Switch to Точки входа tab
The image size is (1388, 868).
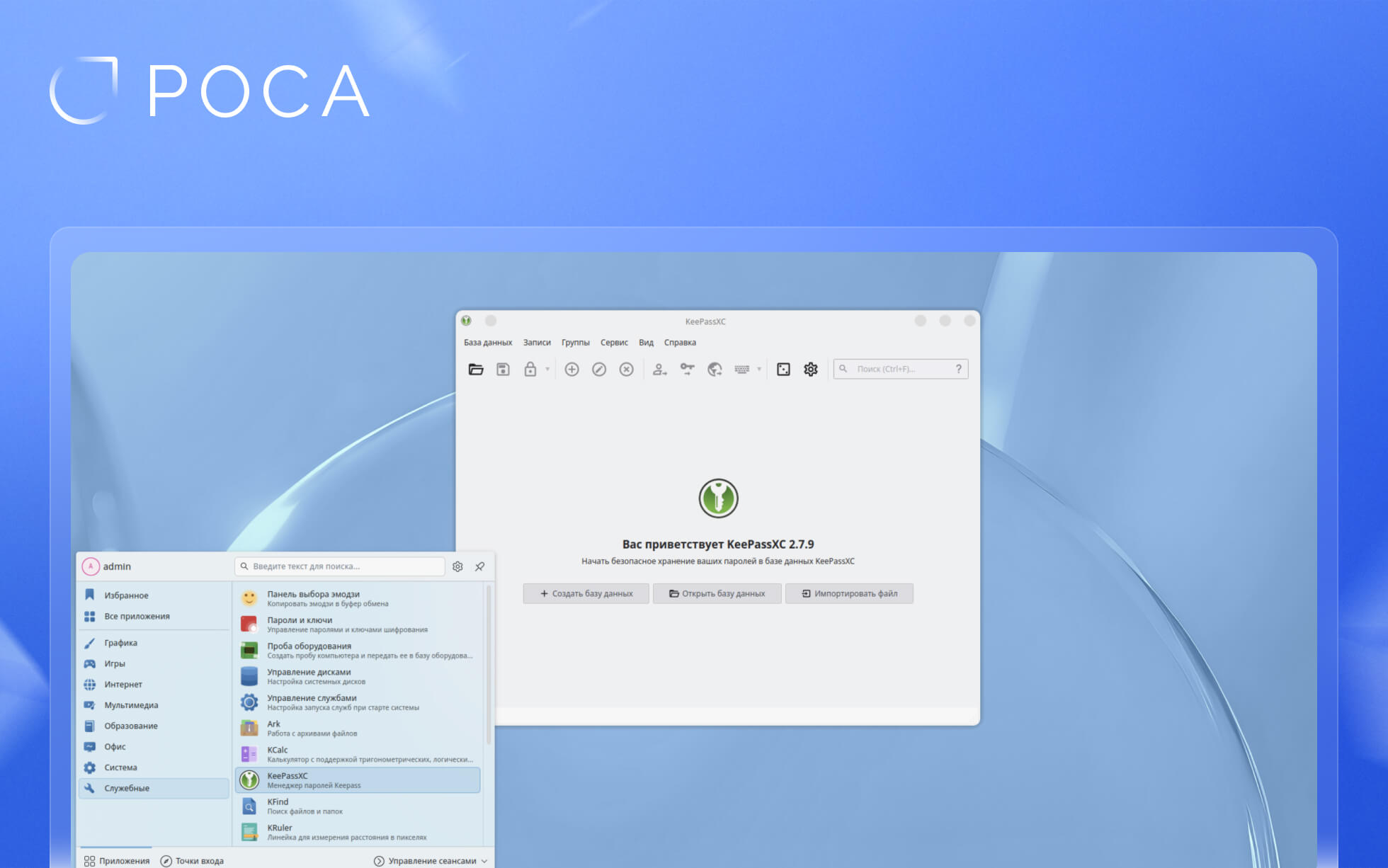pos(192,861)
